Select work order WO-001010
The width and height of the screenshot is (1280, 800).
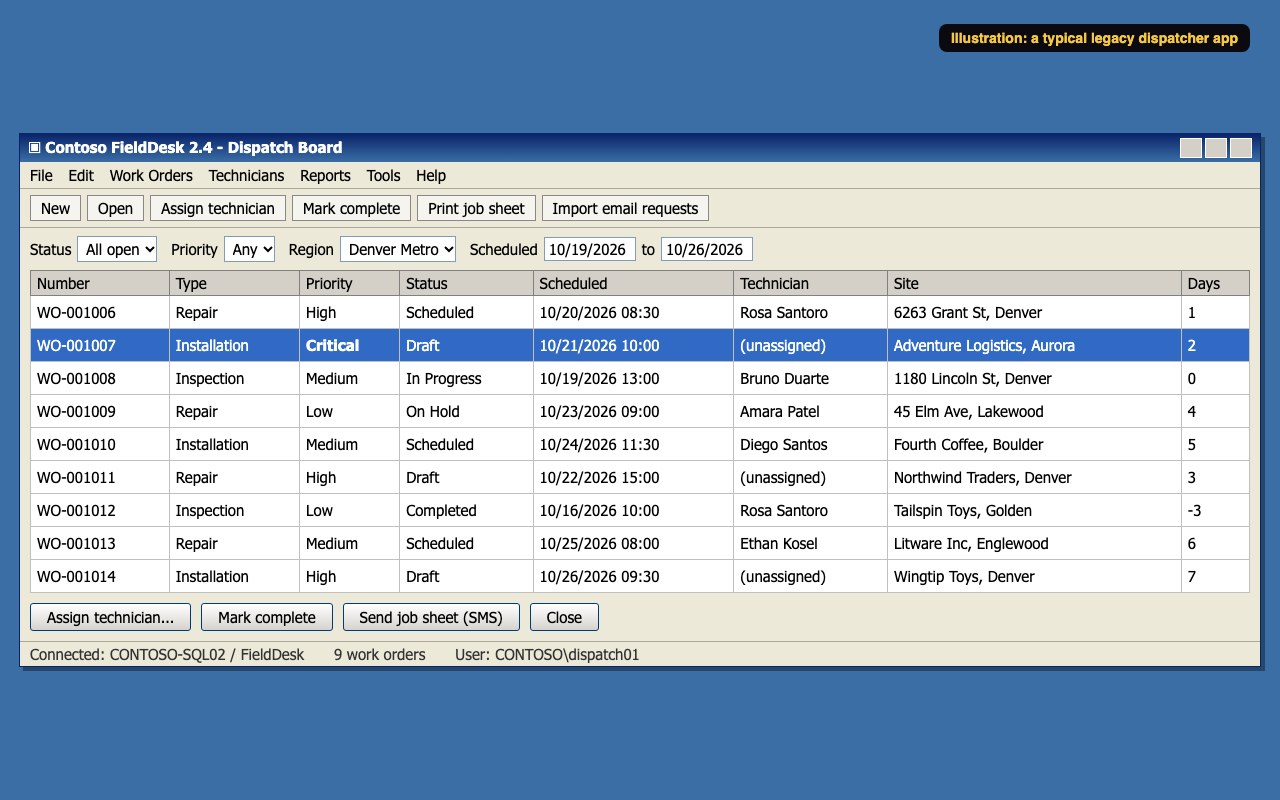[640, 444]
